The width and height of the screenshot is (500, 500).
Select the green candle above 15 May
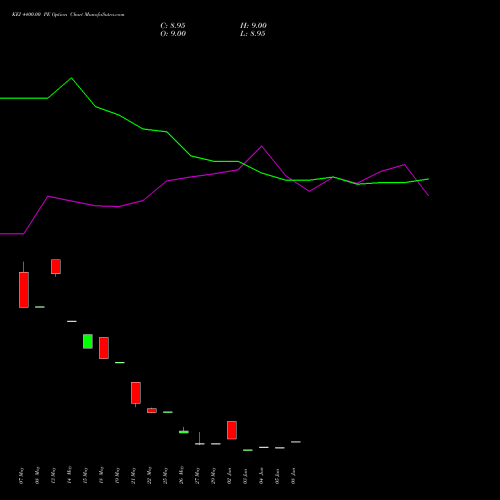click(x=88, y=341)
